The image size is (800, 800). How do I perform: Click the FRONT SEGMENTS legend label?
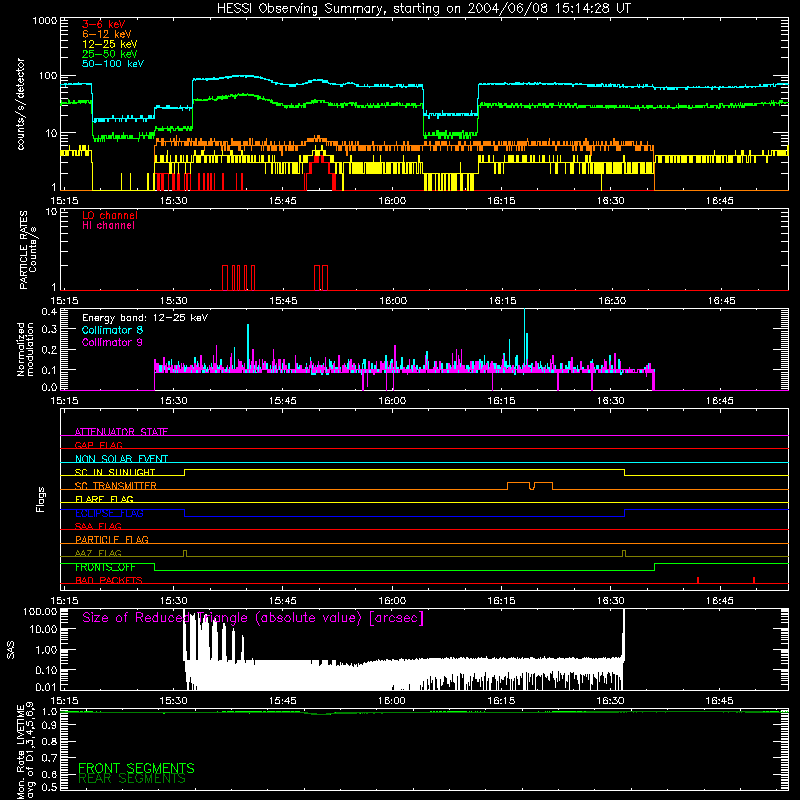tap(136, 768)
